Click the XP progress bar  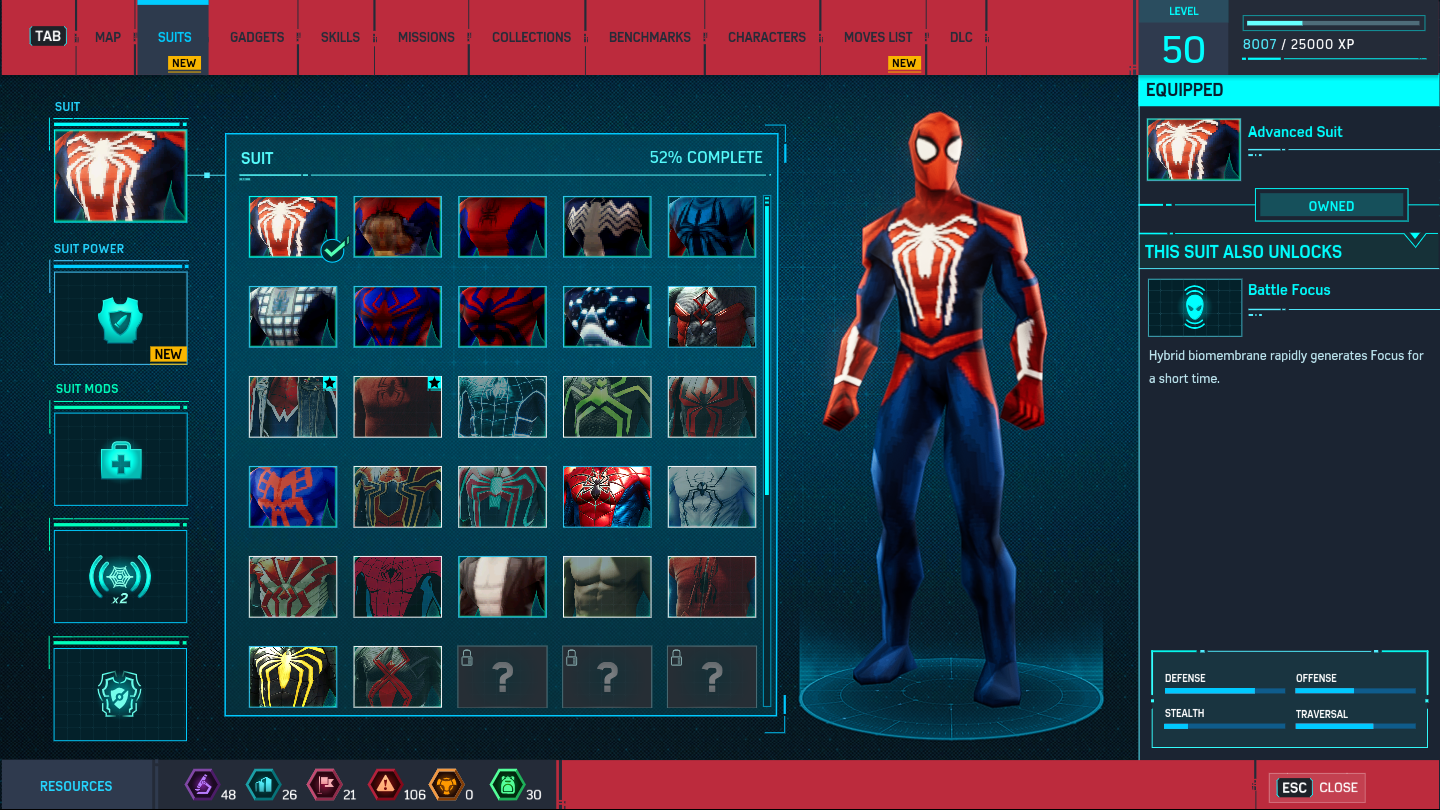[x=1333, y=22]
